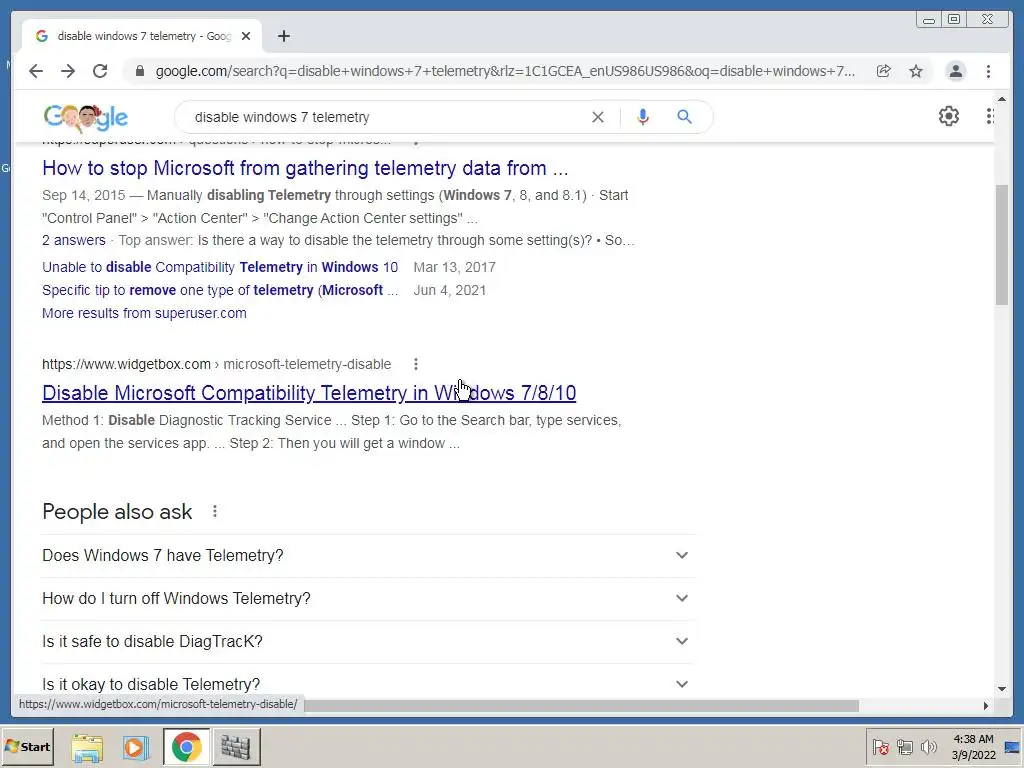Click the page scrollbar down arrow

point(1002,689)
